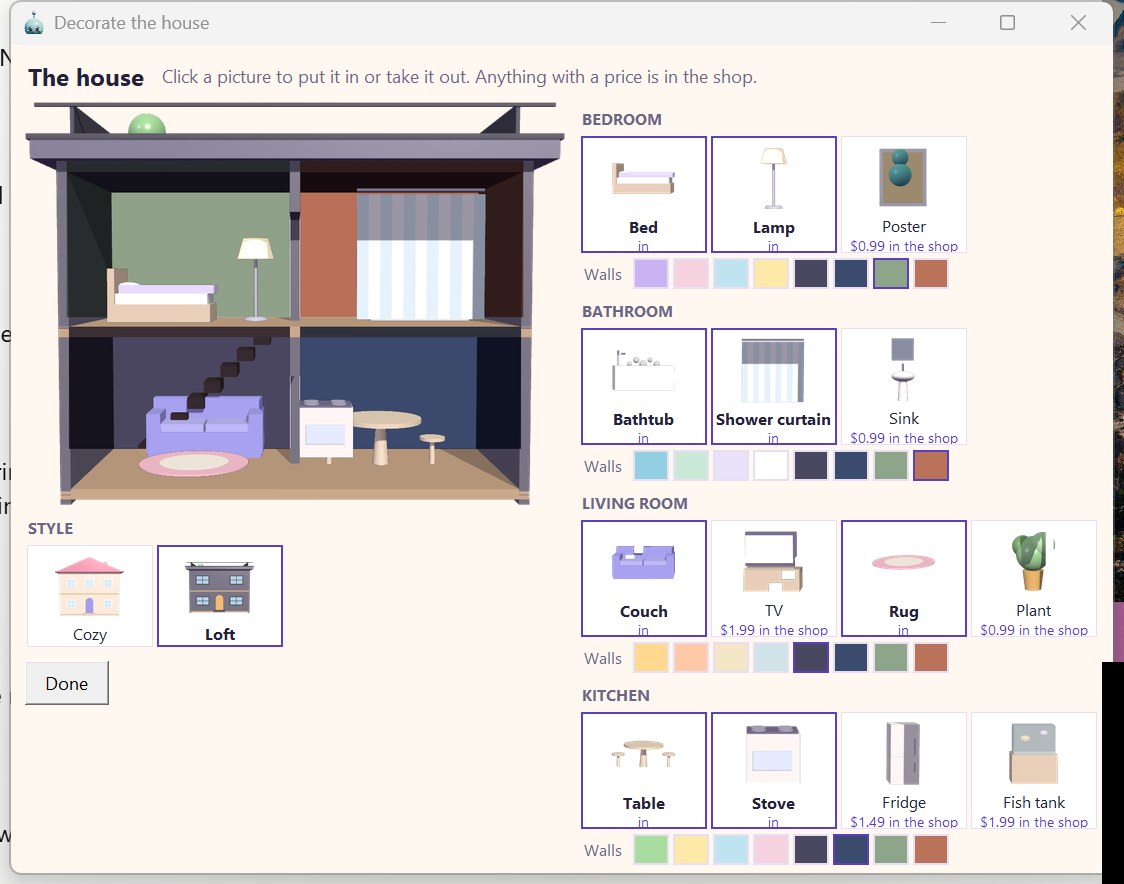
Task: Add the Plant from the shop
Action: [x=1034, y=579]
